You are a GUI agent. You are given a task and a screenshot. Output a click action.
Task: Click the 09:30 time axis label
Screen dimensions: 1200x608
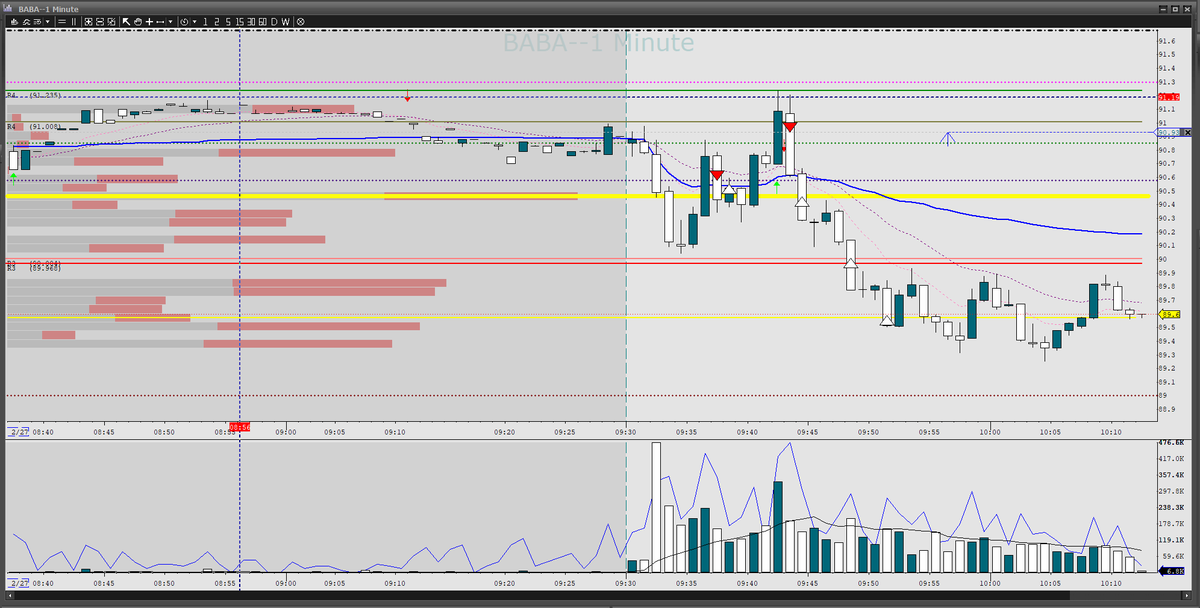[x=626, y=432]
